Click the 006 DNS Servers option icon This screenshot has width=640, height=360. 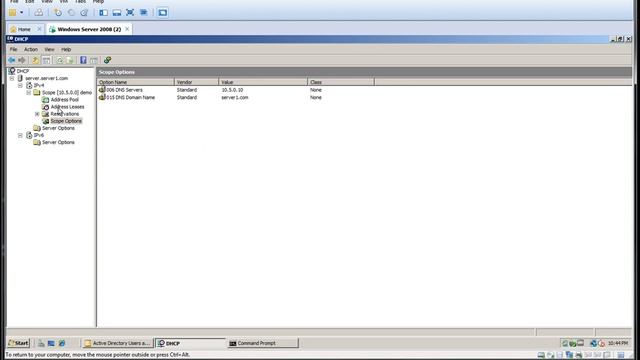(x=102, y=89)
